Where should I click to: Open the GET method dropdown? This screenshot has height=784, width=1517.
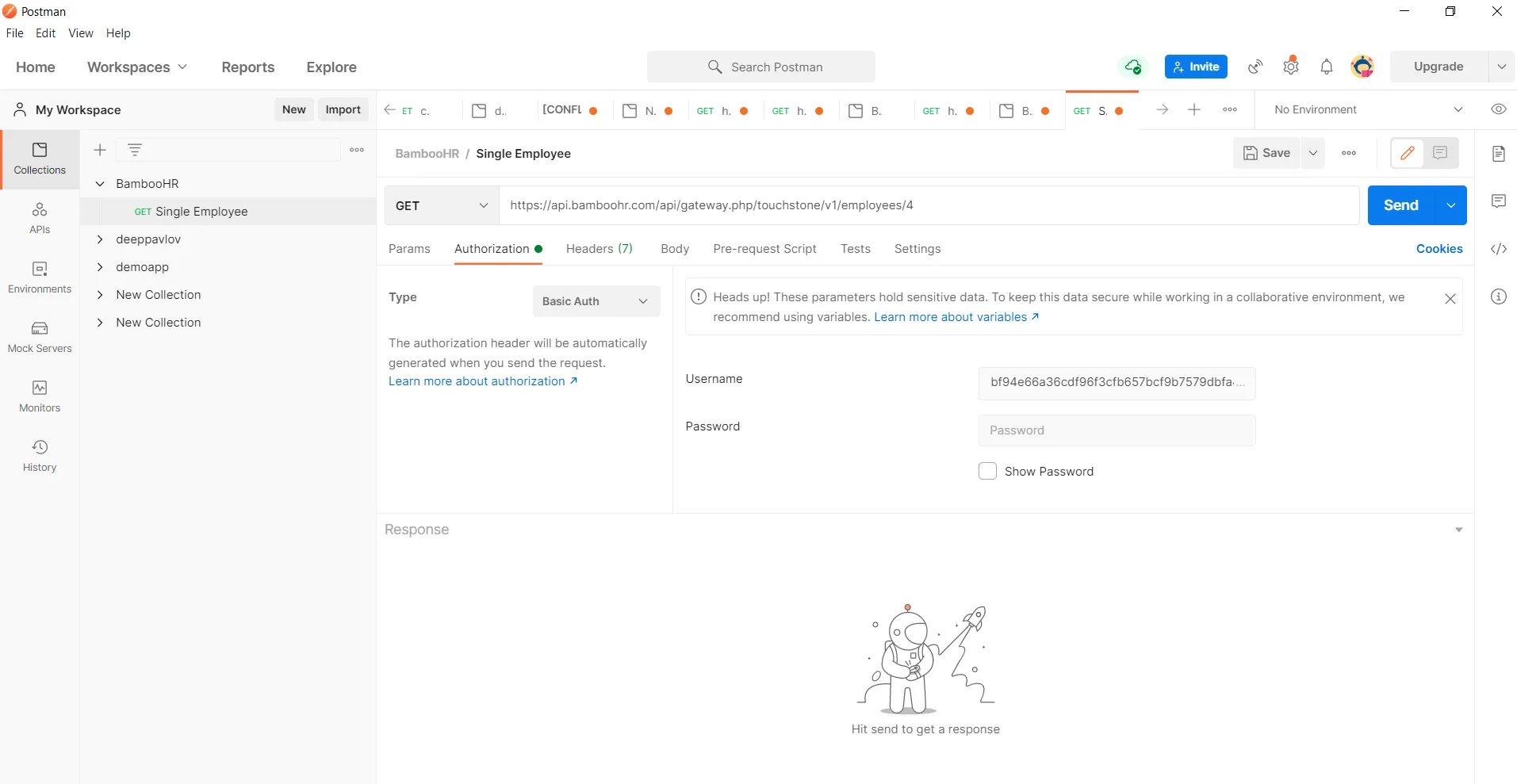click(x=442, y=205)
